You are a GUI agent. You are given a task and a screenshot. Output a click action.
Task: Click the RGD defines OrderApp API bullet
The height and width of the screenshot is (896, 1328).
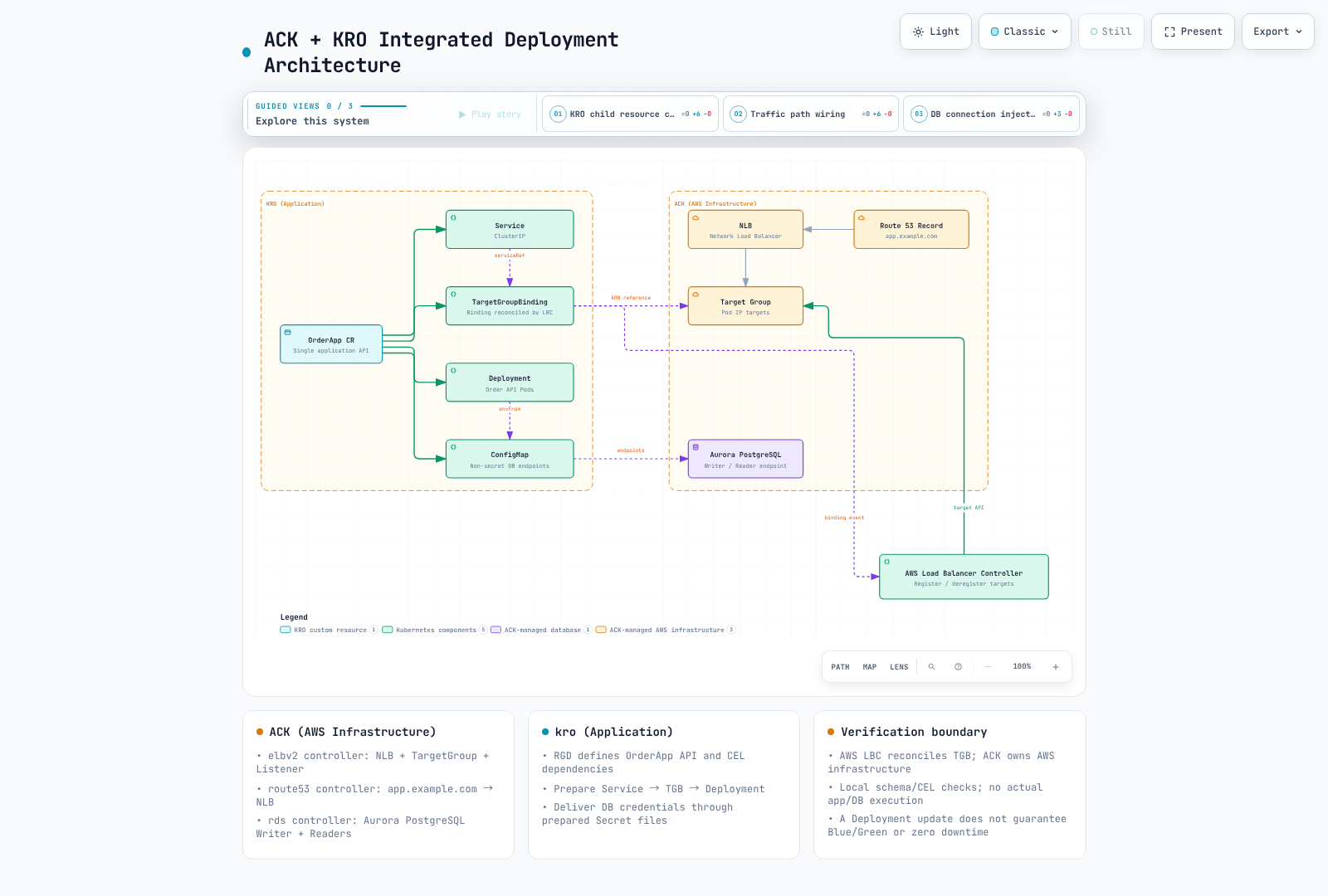tap(643, 762)
